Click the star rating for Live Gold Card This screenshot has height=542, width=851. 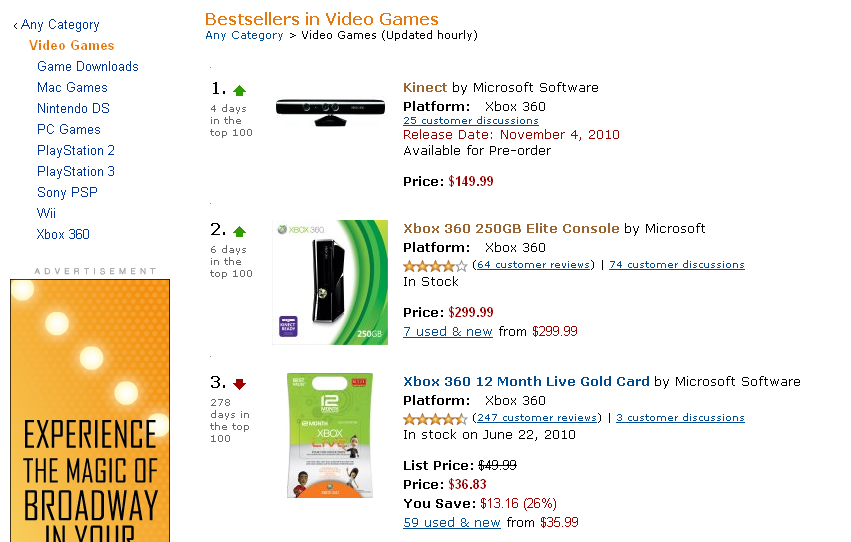(435, 418)
